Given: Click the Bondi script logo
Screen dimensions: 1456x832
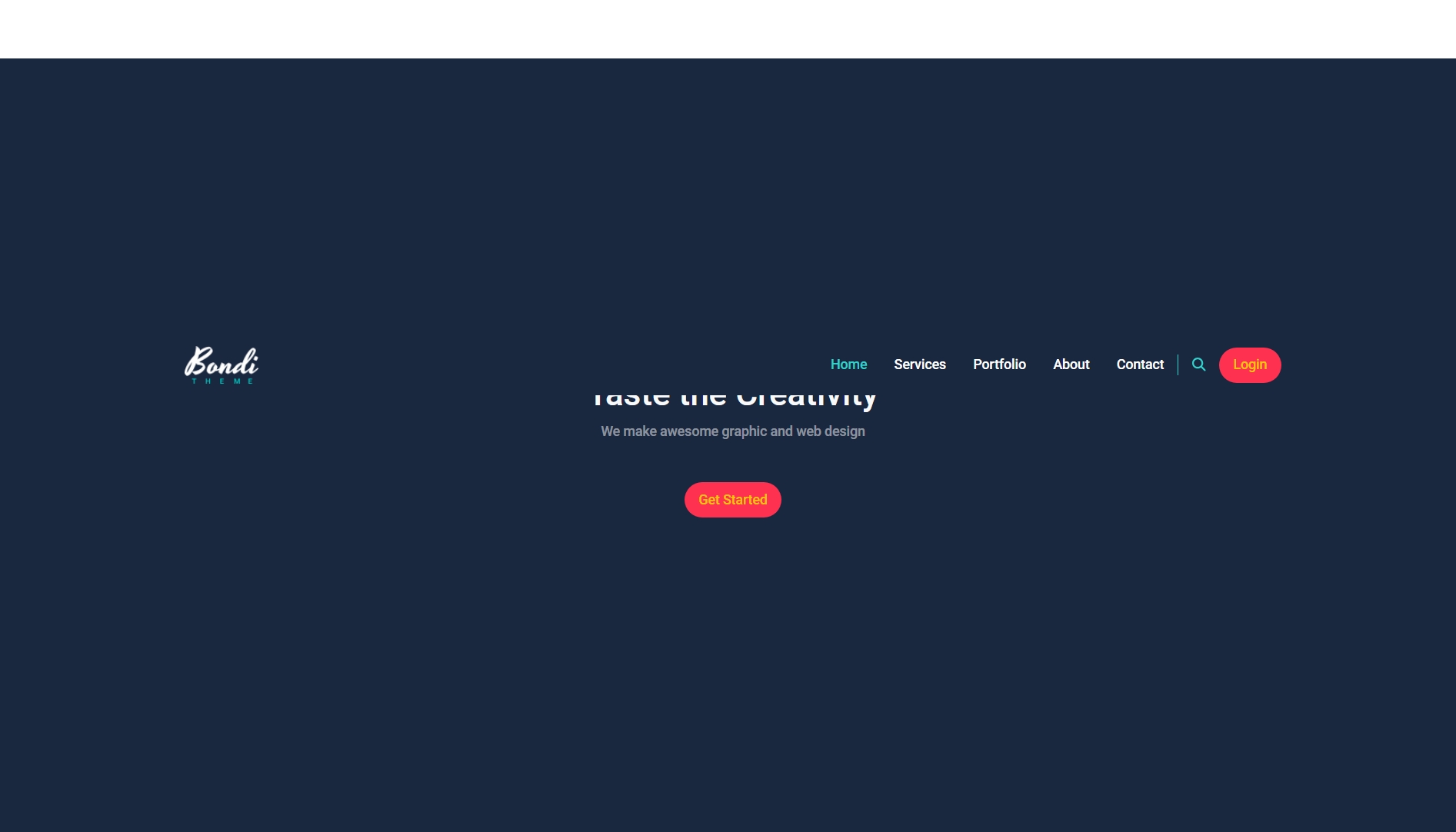Looking at the screenshot, I should click(222, 364).
